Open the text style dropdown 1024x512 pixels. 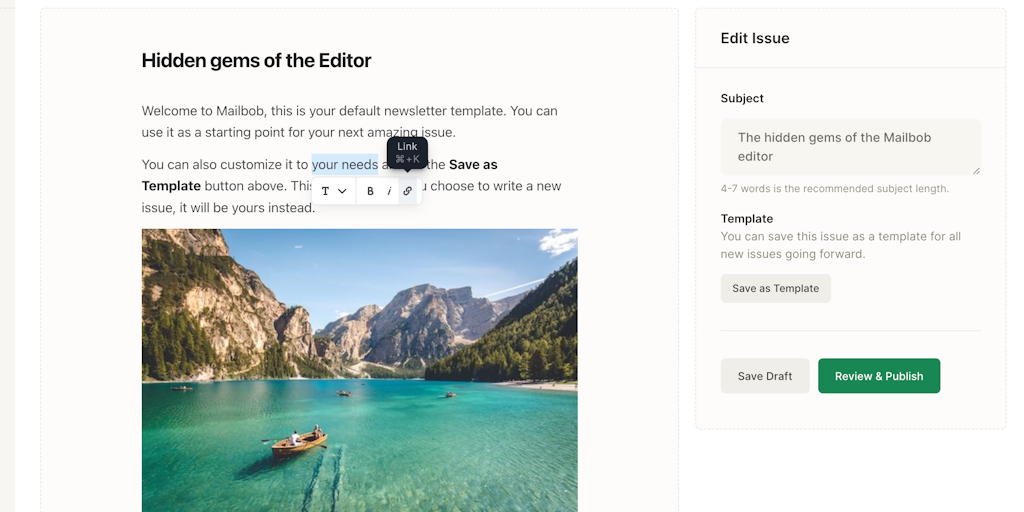point(333,191)
